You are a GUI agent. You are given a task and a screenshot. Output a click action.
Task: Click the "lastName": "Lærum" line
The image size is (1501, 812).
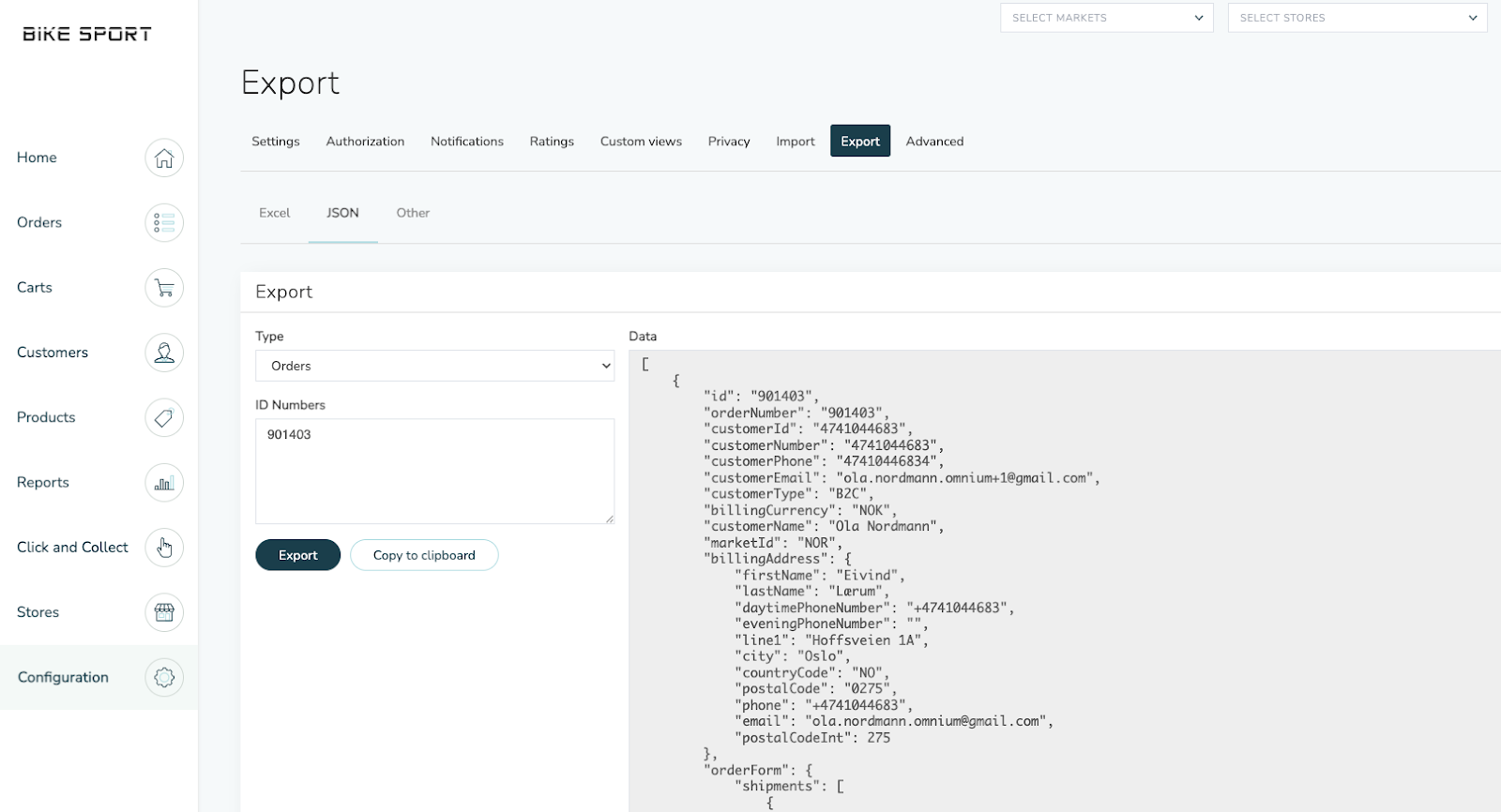812,592
